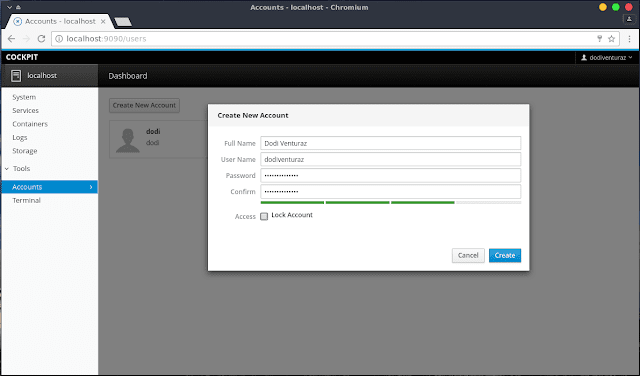Viewport: 640px width, 376px height.
Task: Click the Chromium profile icon in title bar
Action: (x=629, y=19)
